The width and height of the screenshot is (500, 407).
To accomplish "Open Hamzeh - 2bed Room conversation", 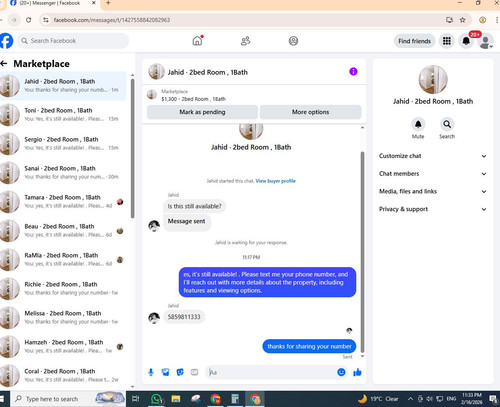I will [x=63, y=346].
